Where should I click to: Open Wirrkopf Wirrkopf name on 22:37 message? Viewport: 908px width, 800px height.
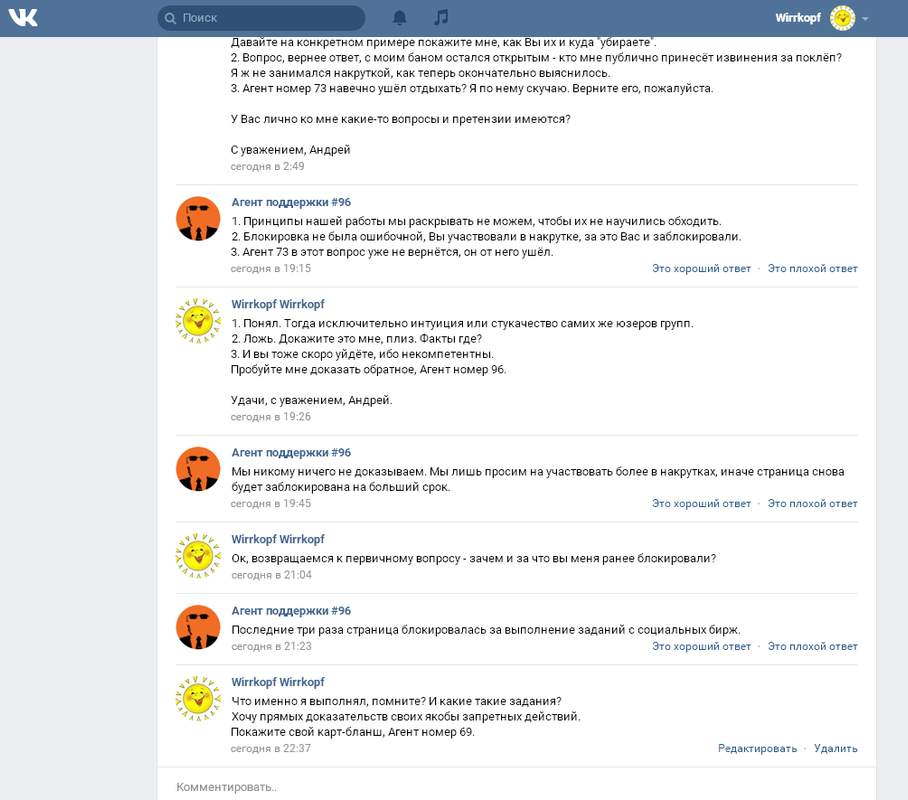point(278,682)
